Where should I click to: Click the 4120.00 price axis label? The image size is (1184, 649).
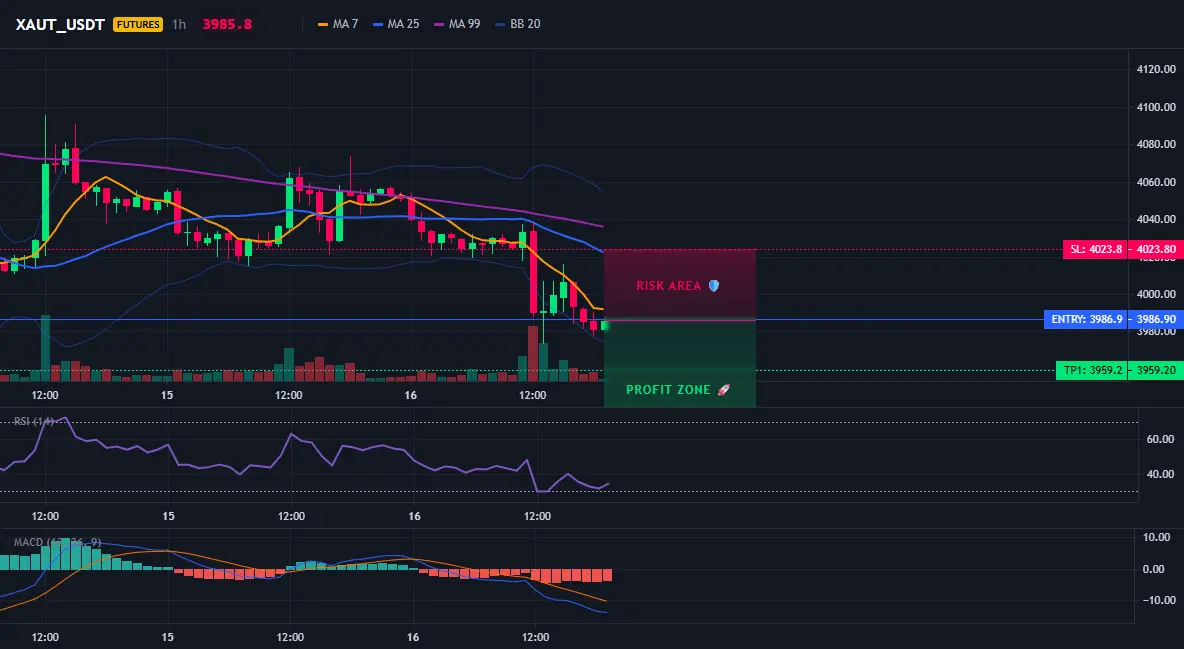(x=1156, y=70)
